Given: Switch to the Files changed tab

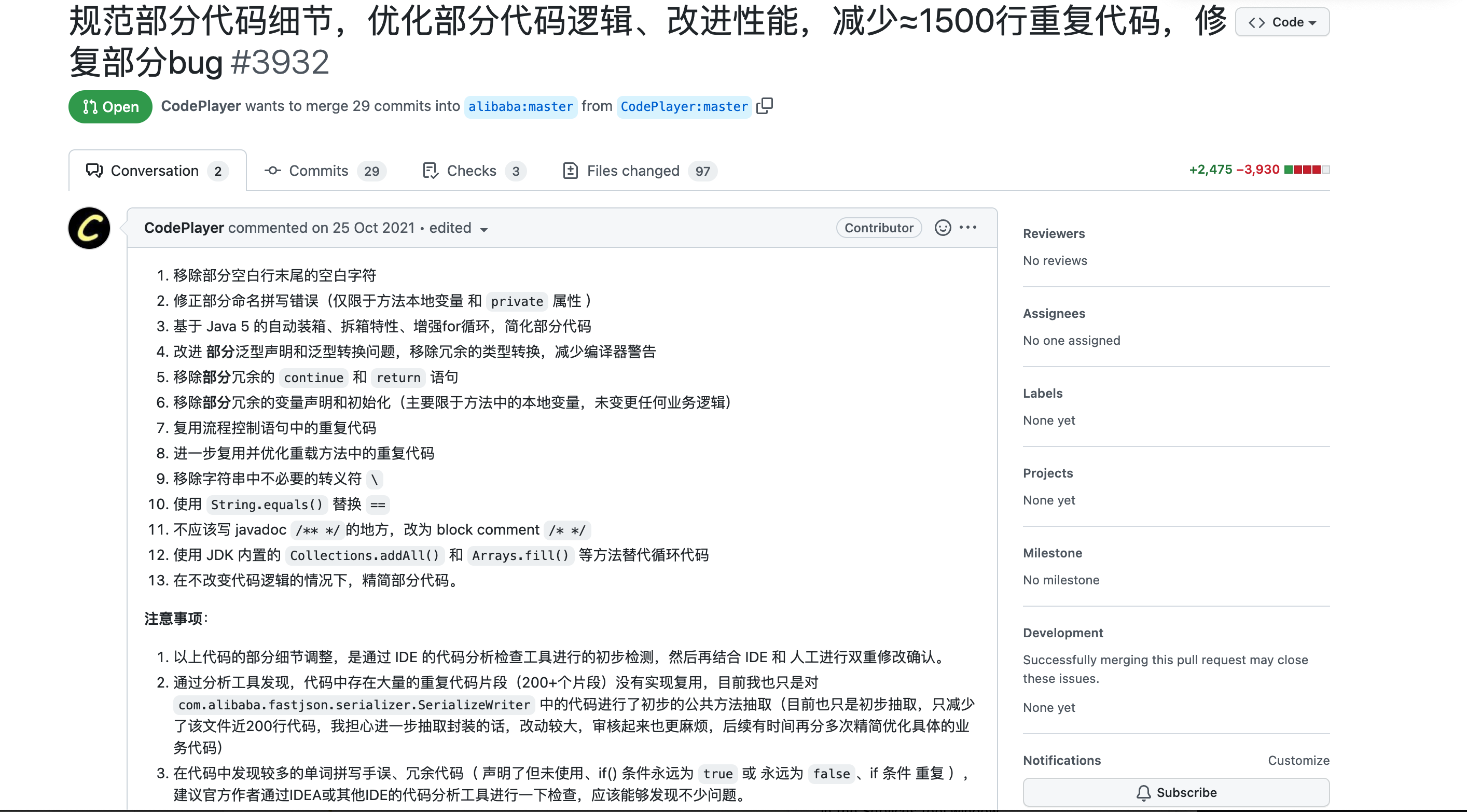Looking at the screenshot, I should pyautogui.click(x=633, y=170).
